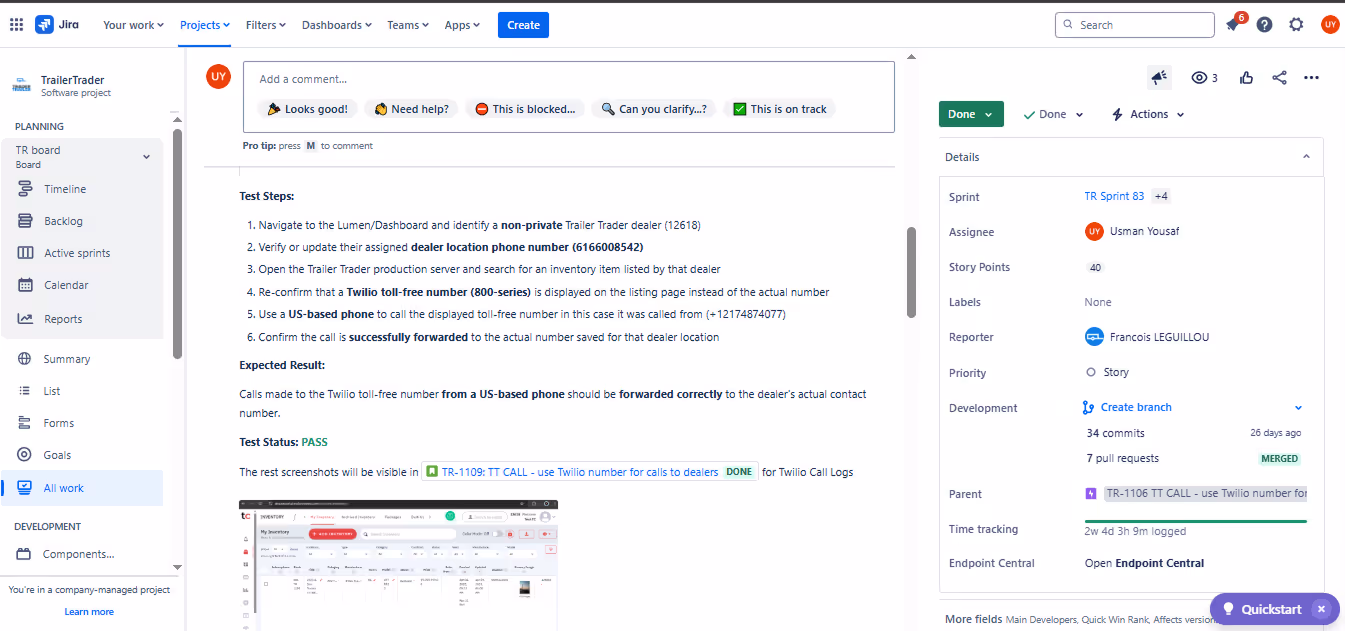
Task: Vote for this issue thumbs-up icon
Action: tap(1246, 77)
